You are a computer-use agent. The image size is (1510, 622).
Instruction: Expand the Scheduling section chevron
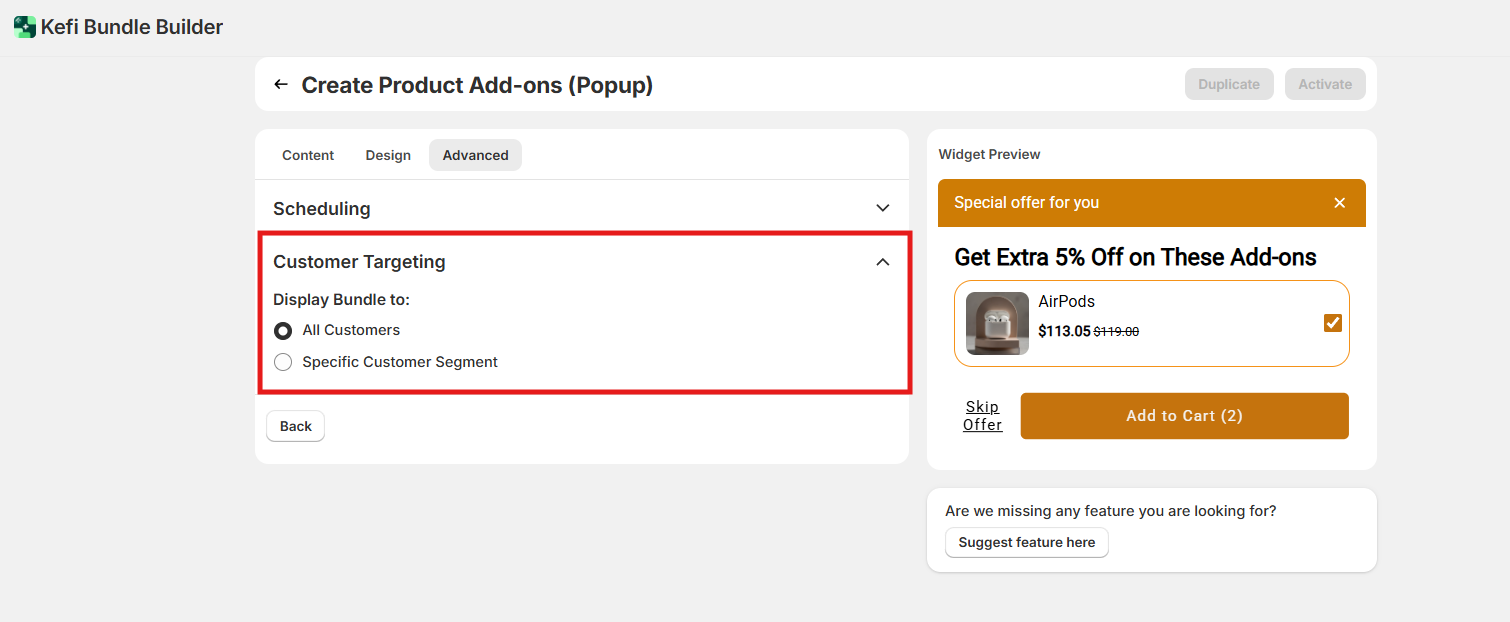coord(882,209)
